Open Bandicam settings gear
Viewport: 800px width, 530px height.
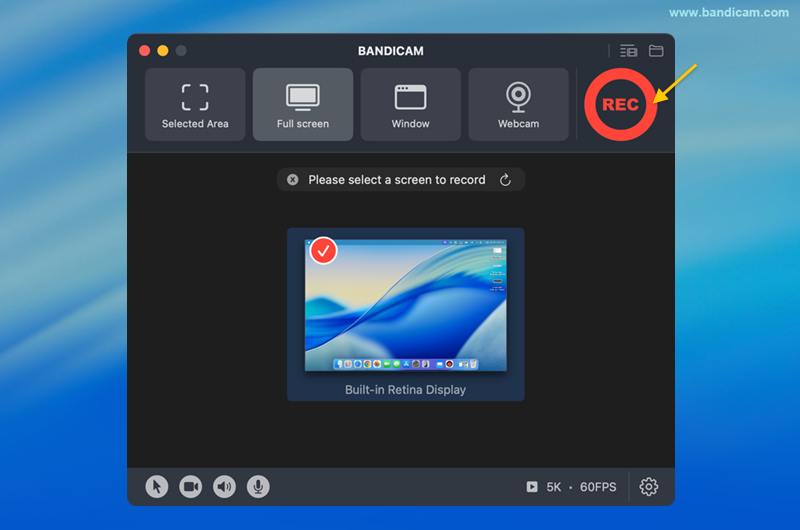click(649, 487)
